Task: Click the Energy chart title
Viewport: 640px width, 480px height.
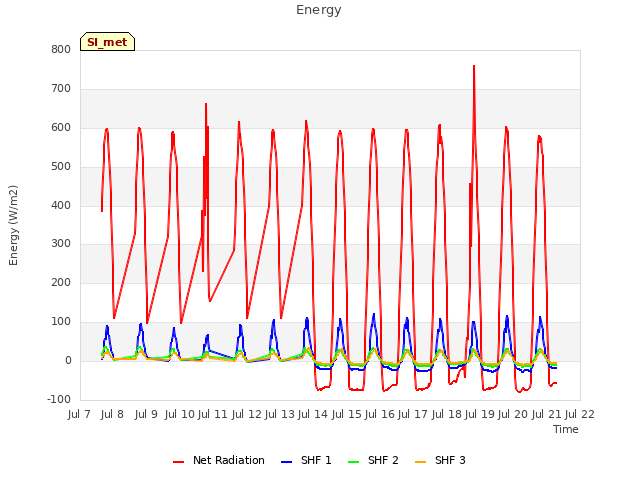Action: [319, 10]
